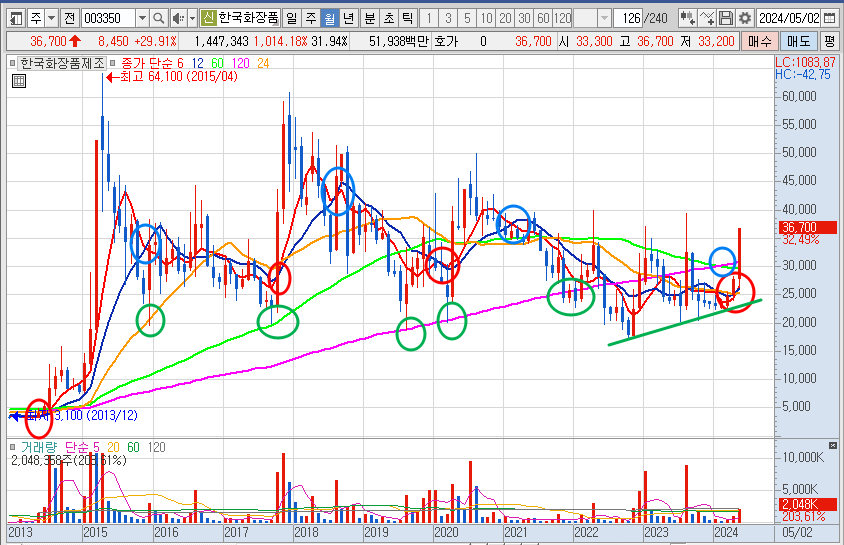This screenshot has width=844, height=545.
Task: Close the volume panel with x icon
Action: pos(833,445)
